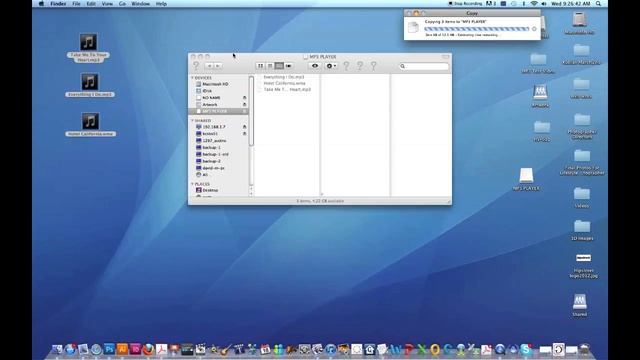Open the Finder menu
The height and width of the screenshot is (360, 640).
[x=58, y=4]
